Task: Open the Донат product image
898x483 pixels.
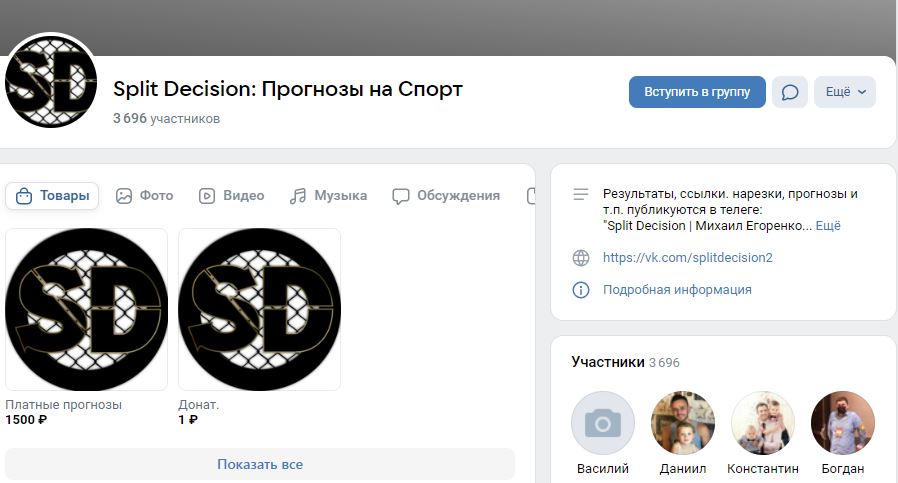Action: pos(259,310)
